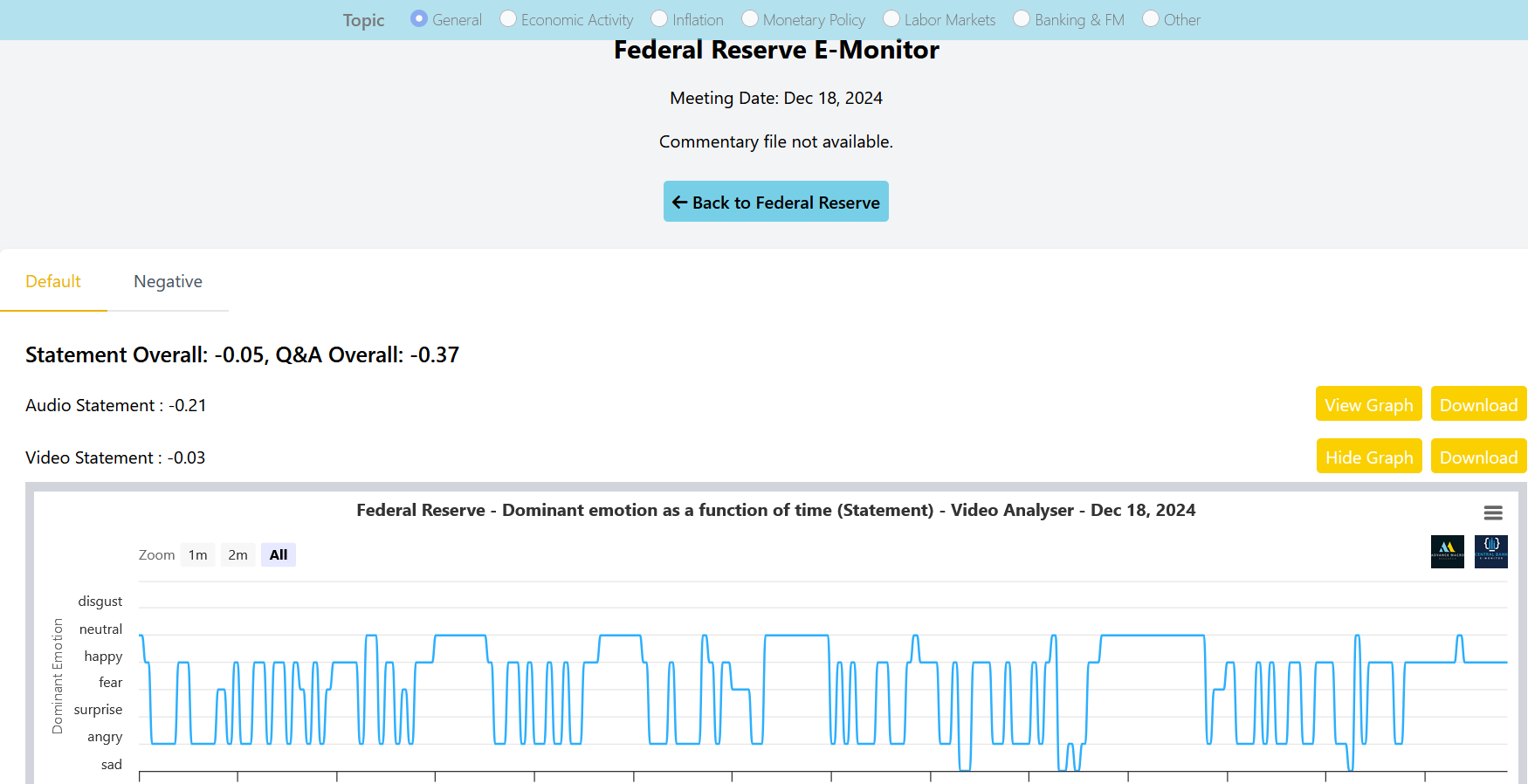1528x784 pixels.
Task: Download the Audio Statement data
Action: pyautogui.click(x=1478, y=404)
